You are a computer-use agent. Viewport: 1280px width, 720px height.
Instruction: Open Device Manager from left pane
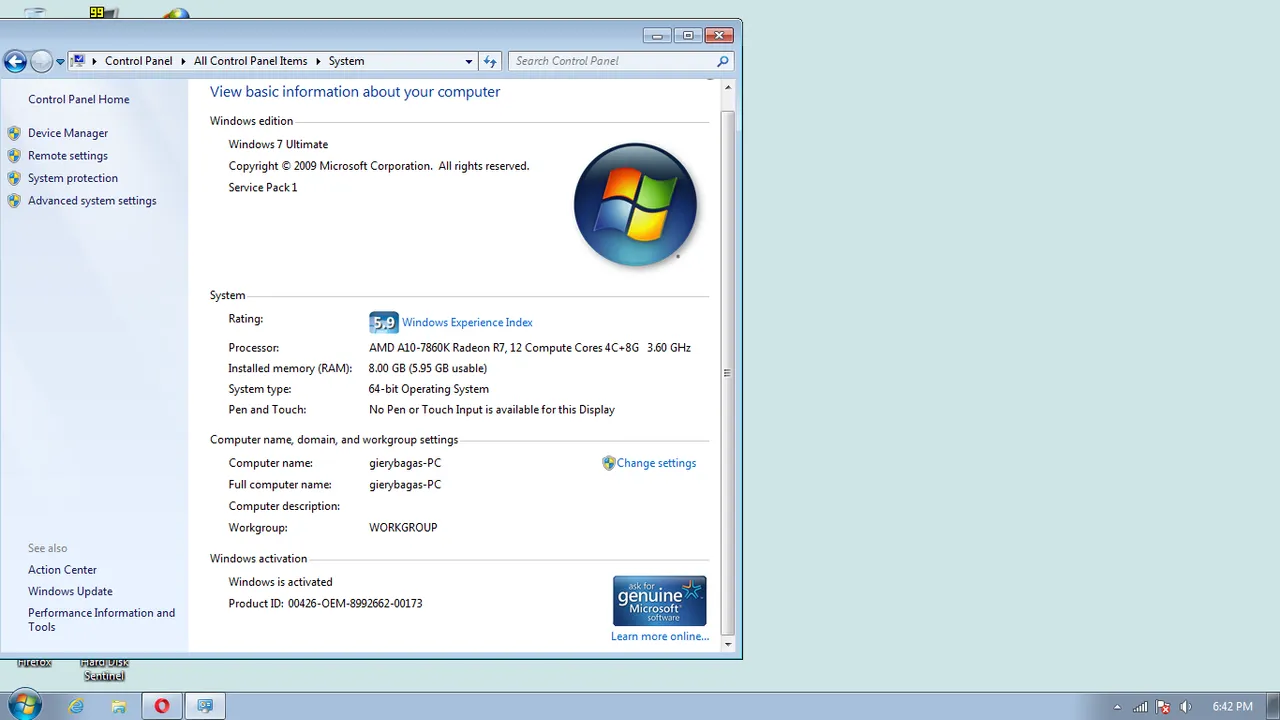point(68,133)
